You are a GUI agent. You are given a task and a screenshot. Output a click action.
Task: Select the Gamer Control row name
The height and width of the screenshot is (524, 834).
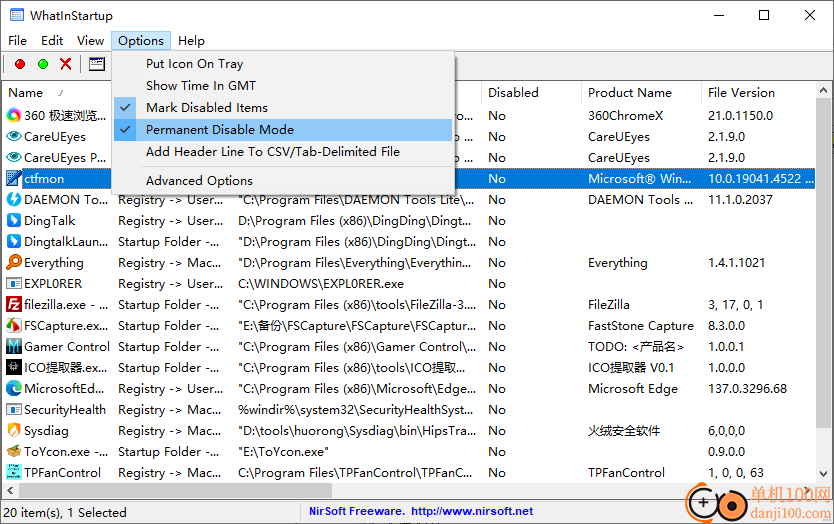[x=66, y=347]
